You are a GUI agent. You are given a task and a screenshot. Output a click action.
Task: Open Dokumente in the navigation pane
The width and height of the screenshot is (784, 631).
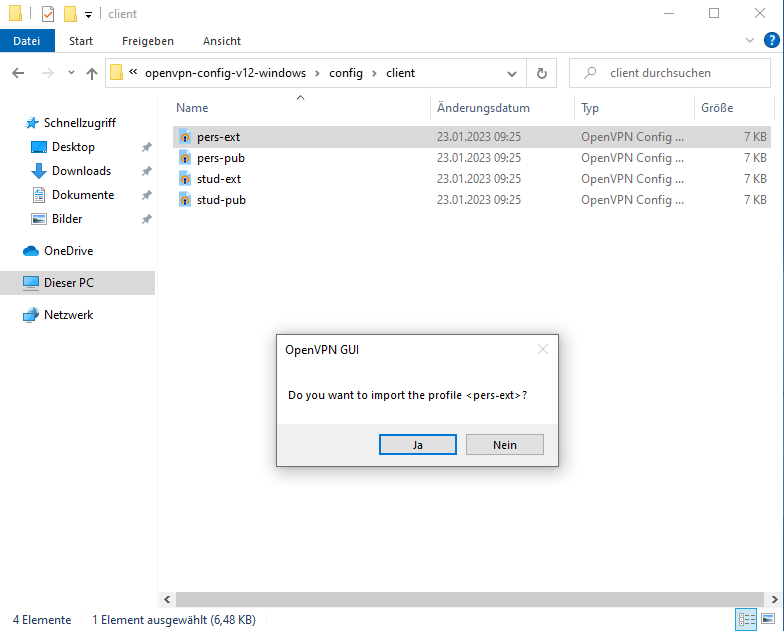pyautogui.click(x=83, y=195)
